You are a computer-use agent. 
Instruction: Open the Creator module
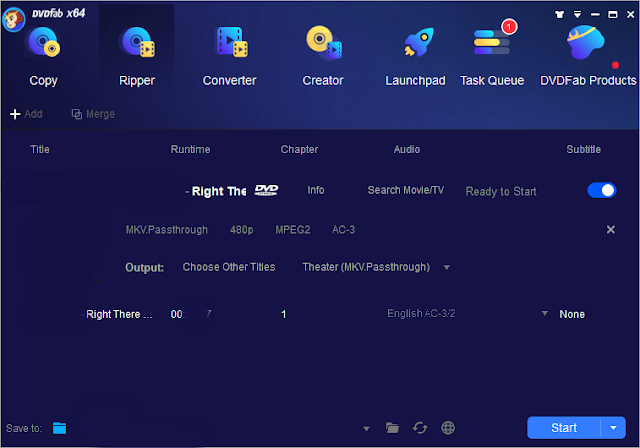coord(323,56)
